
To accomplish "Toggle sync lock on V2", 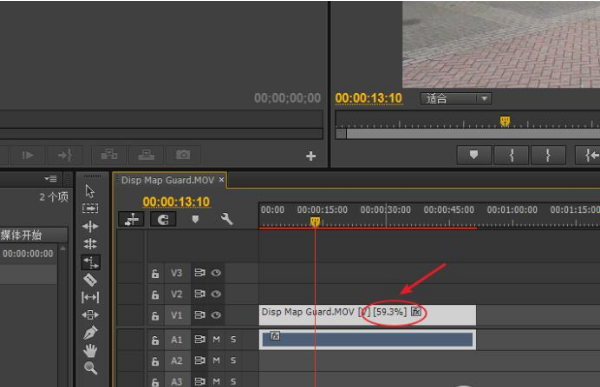I will tap(199, 294).
